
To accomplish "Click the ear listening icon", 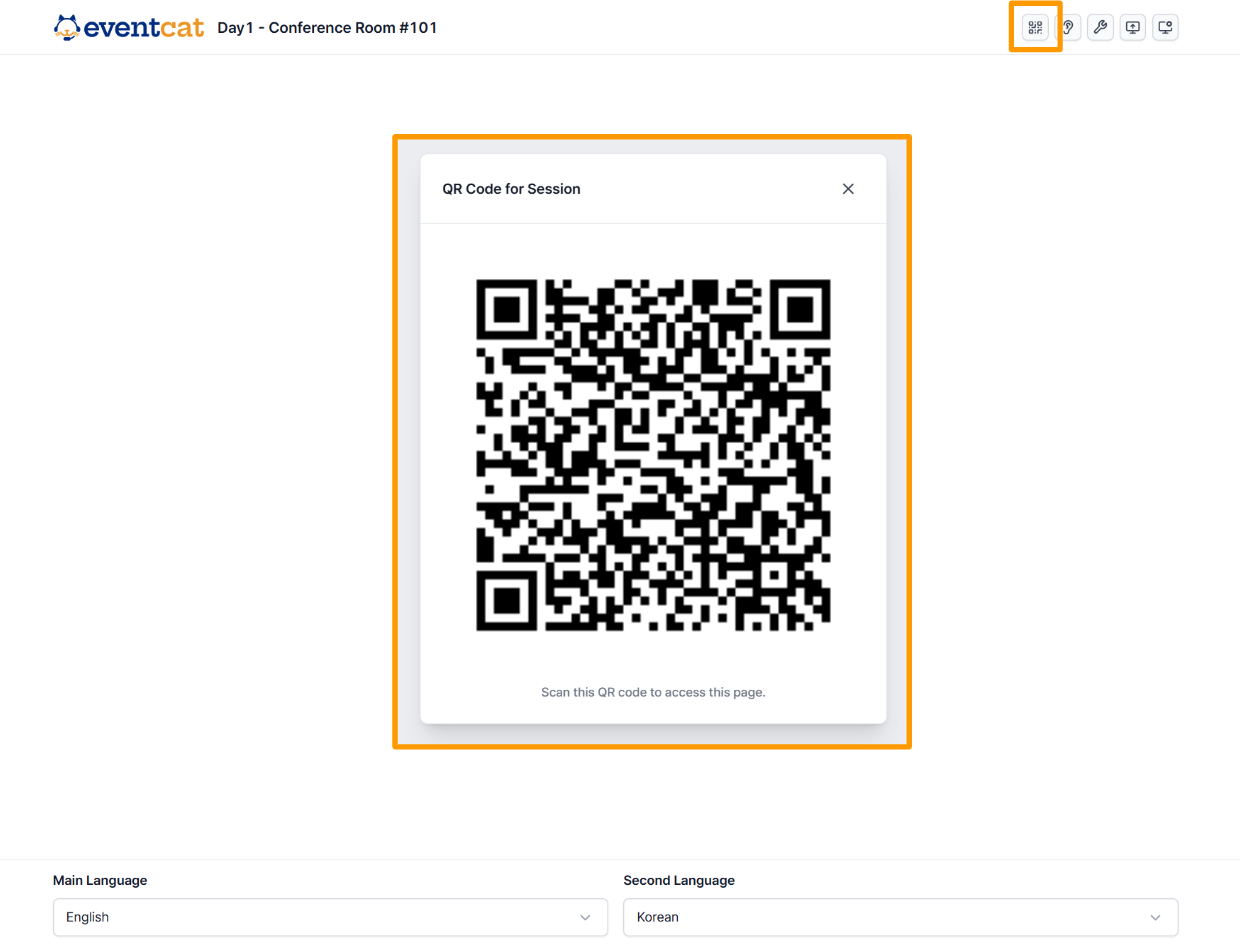I will [1068, 28].
